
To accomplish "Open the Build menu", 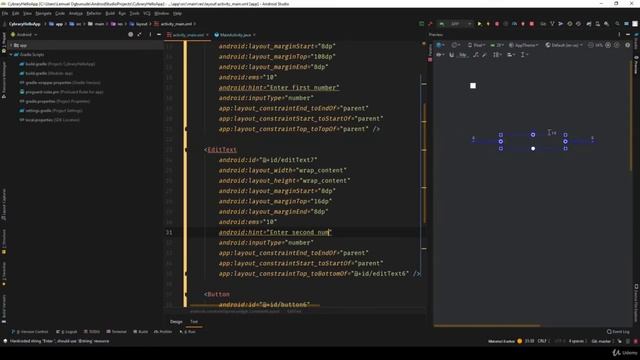I will point(110,13).
